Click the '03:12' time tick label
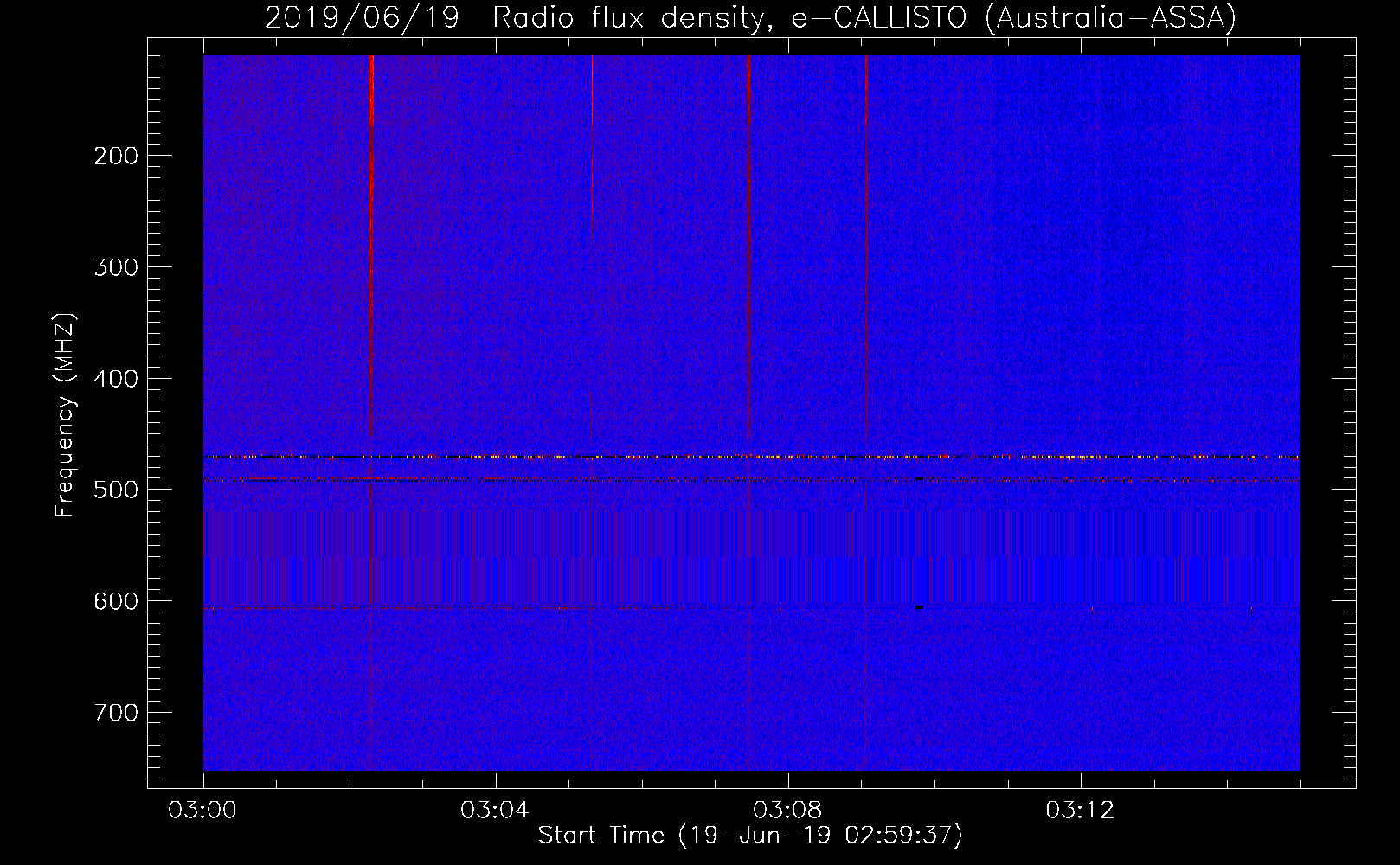This screenshot has width=1400, height=865. click(1081, 811)
